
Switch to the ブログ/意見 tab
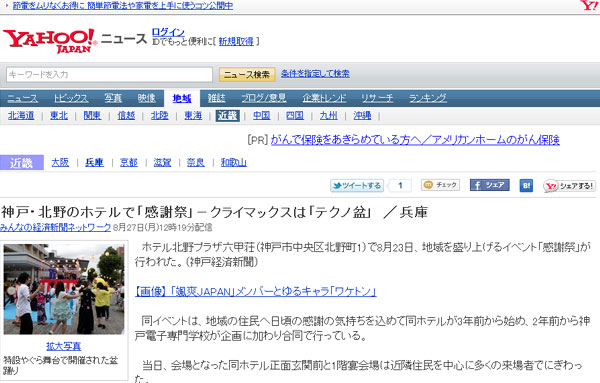tap(264, 98)
